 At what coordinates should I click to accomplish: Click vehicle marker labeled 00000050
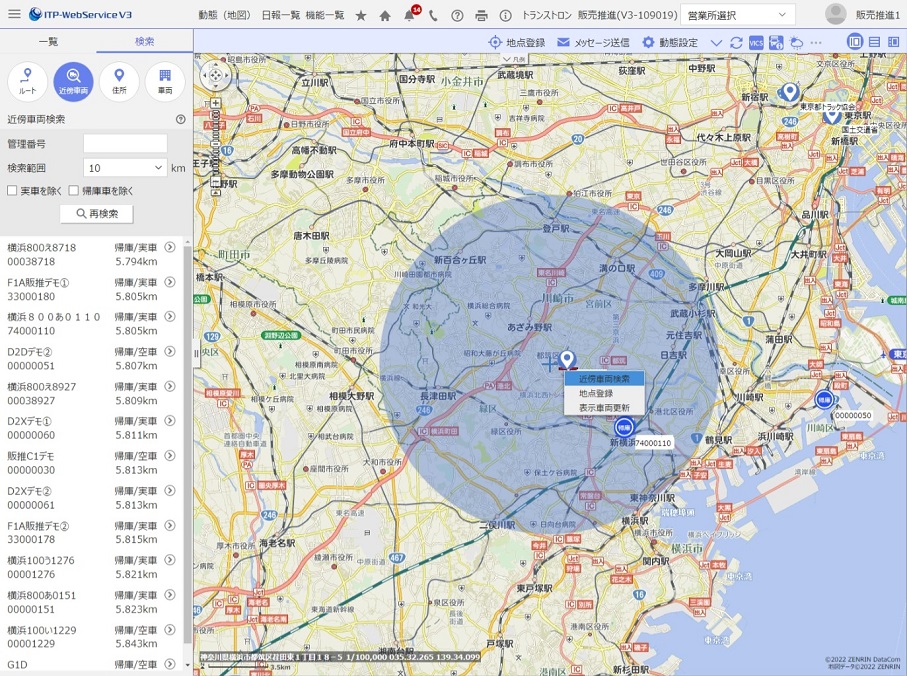click(824, 400)
